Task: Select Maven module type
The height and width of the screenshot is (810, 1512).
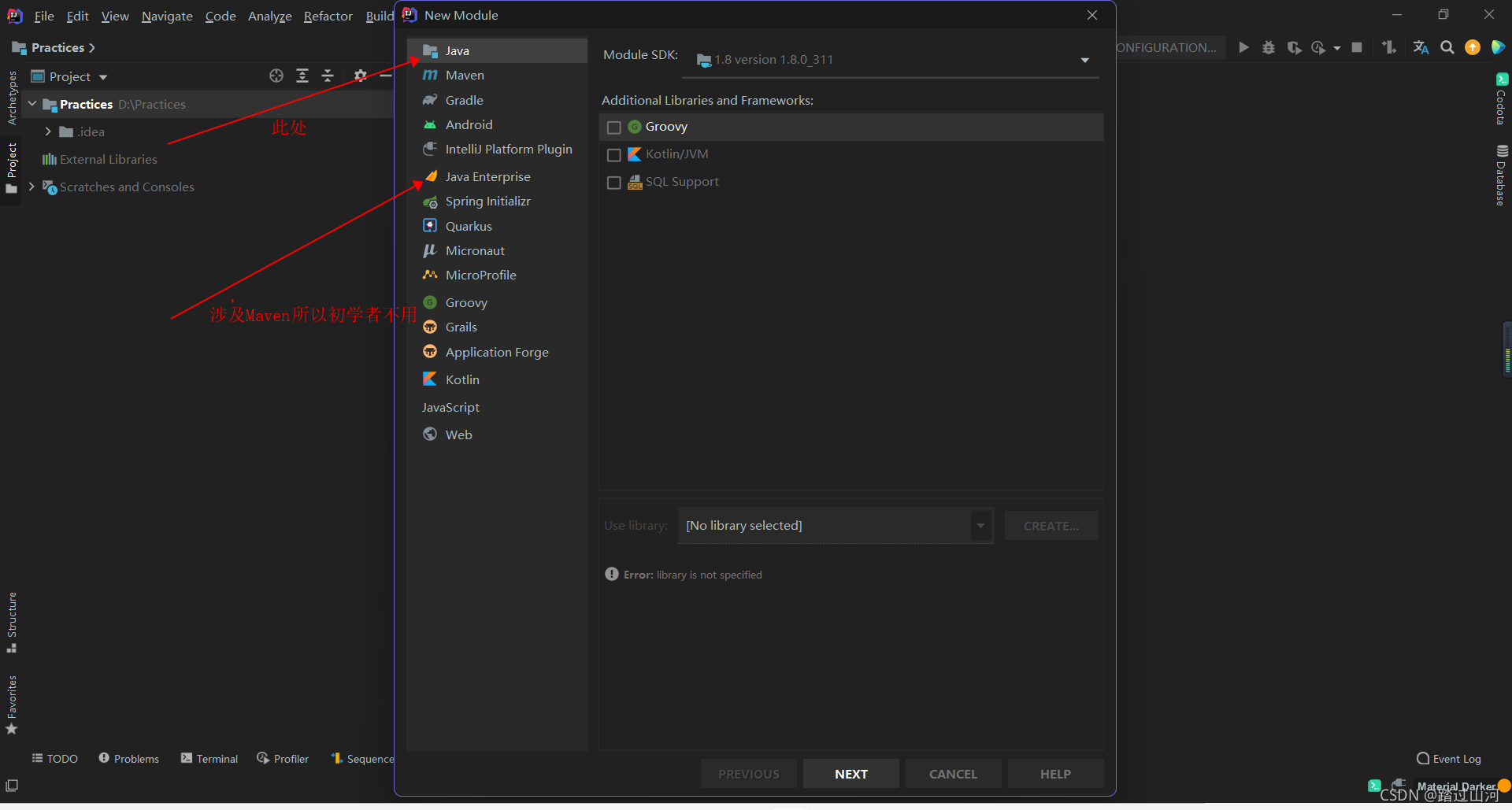Action: pos(497,76)
